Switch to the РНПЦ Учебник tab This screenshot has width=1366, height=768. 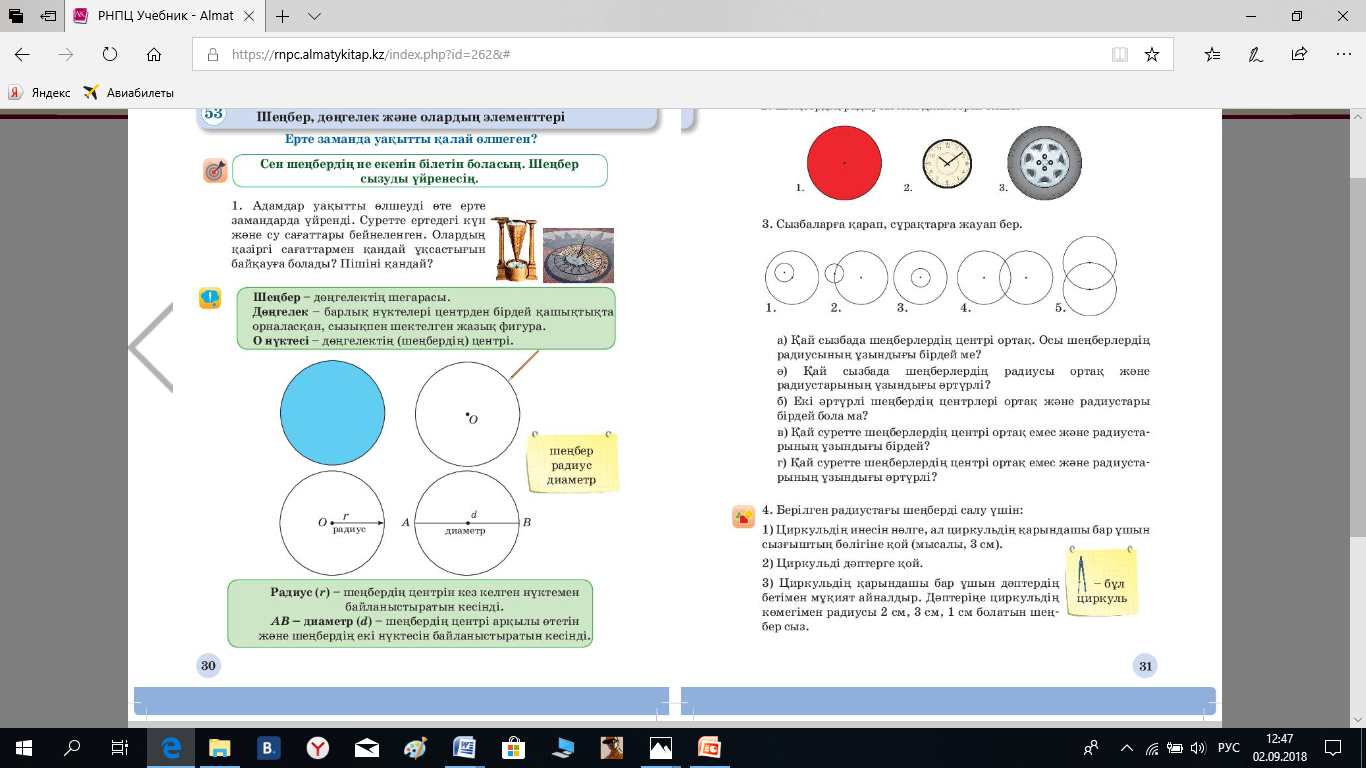click(166, 17)
